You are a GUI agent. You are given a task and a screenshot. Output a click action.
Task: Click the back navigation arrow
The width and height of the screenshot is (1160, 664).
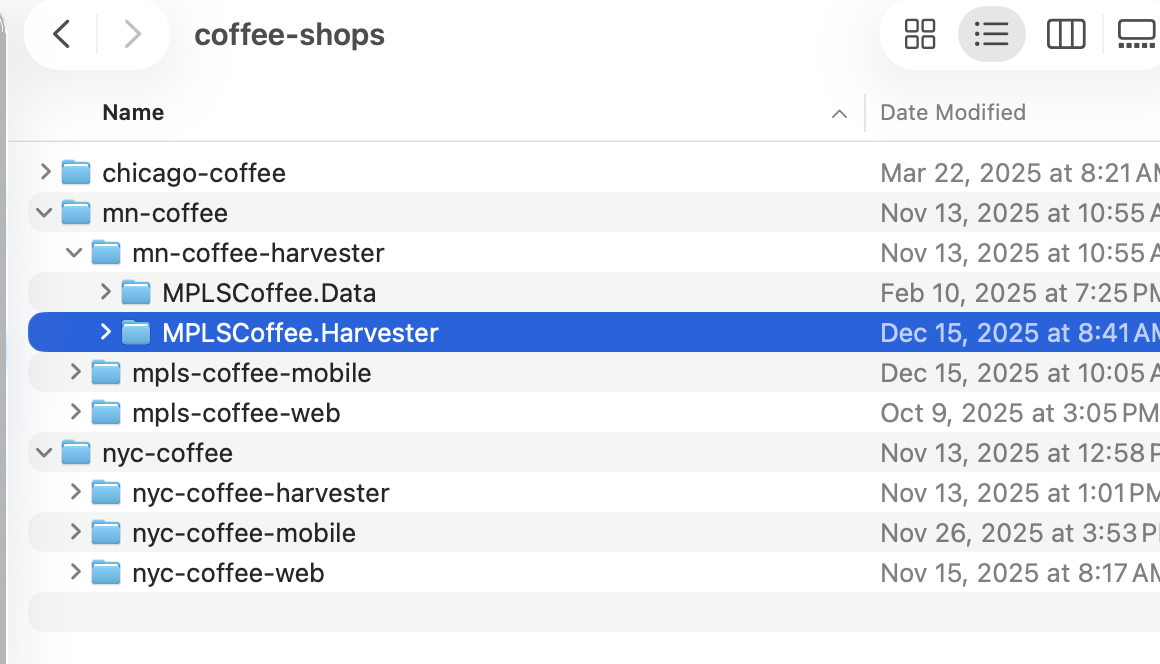pyautogui.click(x=60, y=33)
